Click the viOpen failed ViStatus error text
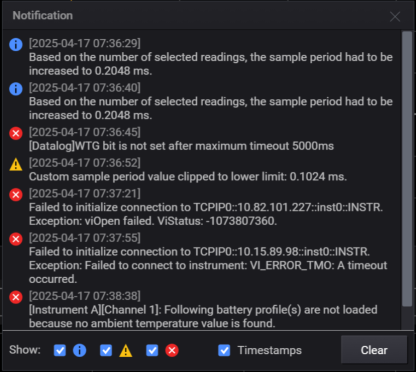Viewport: 416px width, 372px height. click(153, 221)
